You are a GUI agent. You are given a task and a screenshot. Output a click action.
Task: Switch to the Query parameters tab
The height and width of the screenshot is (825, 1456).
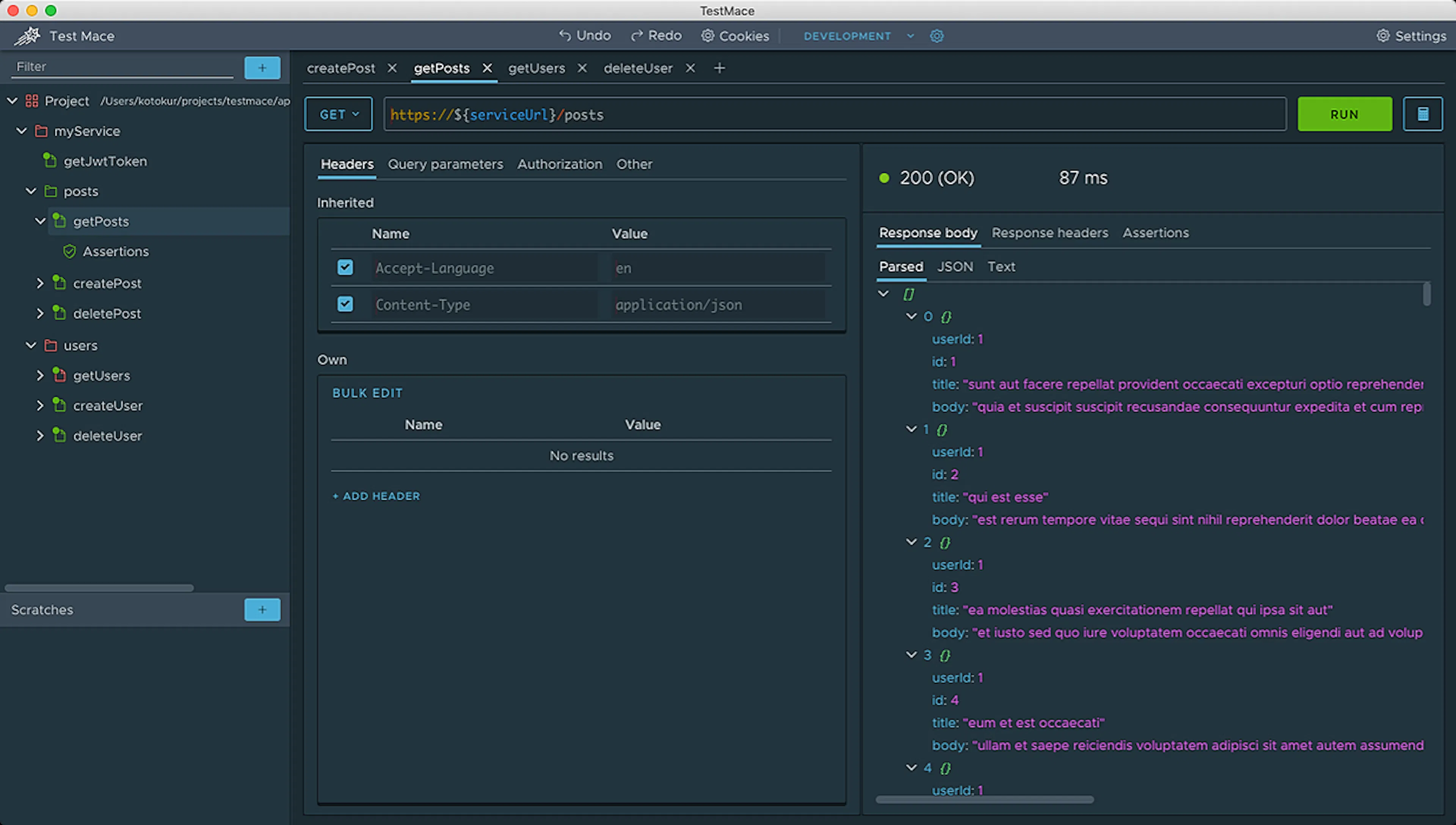pos(445,164)
